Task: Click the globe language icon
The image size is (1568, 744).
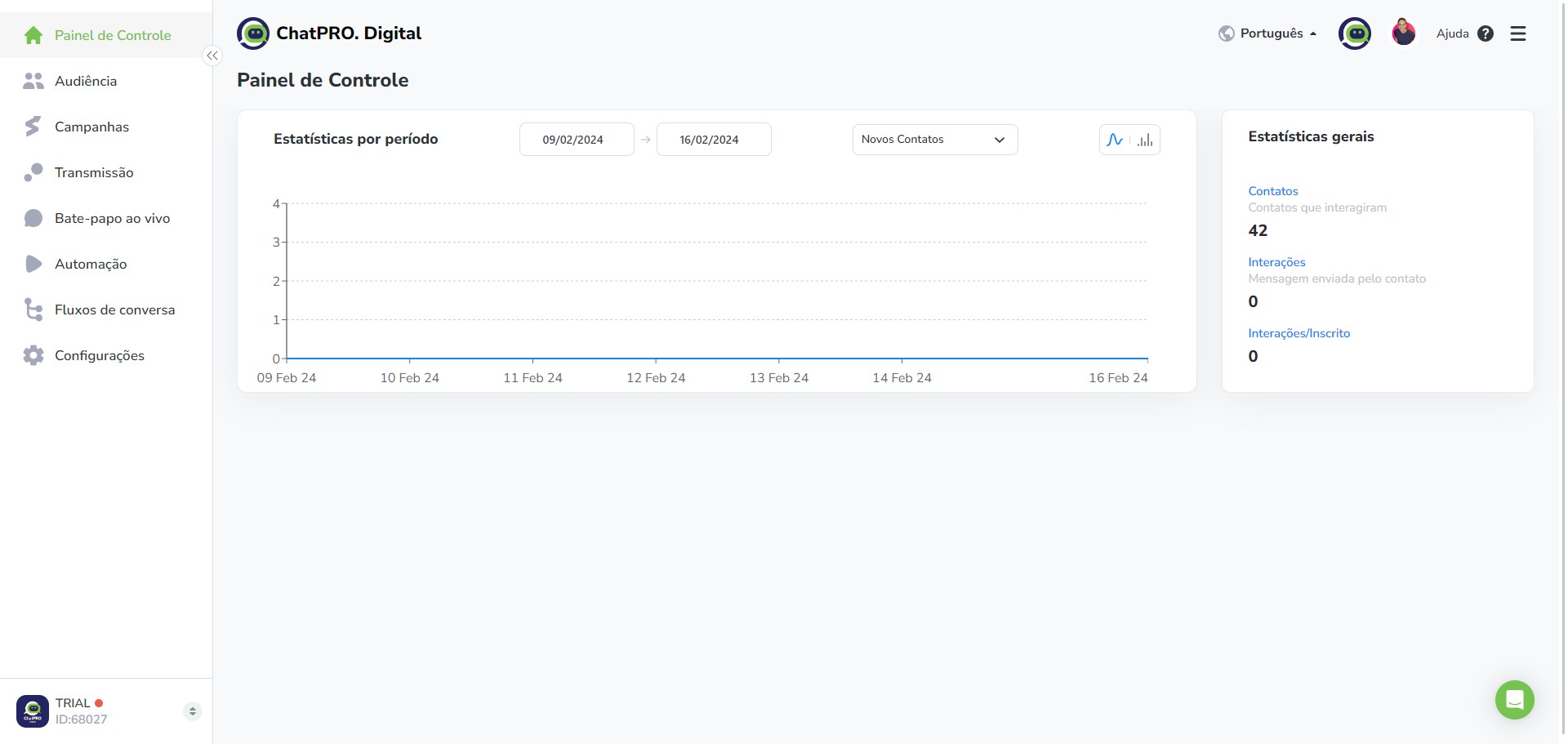Action: click(1226, 33)
